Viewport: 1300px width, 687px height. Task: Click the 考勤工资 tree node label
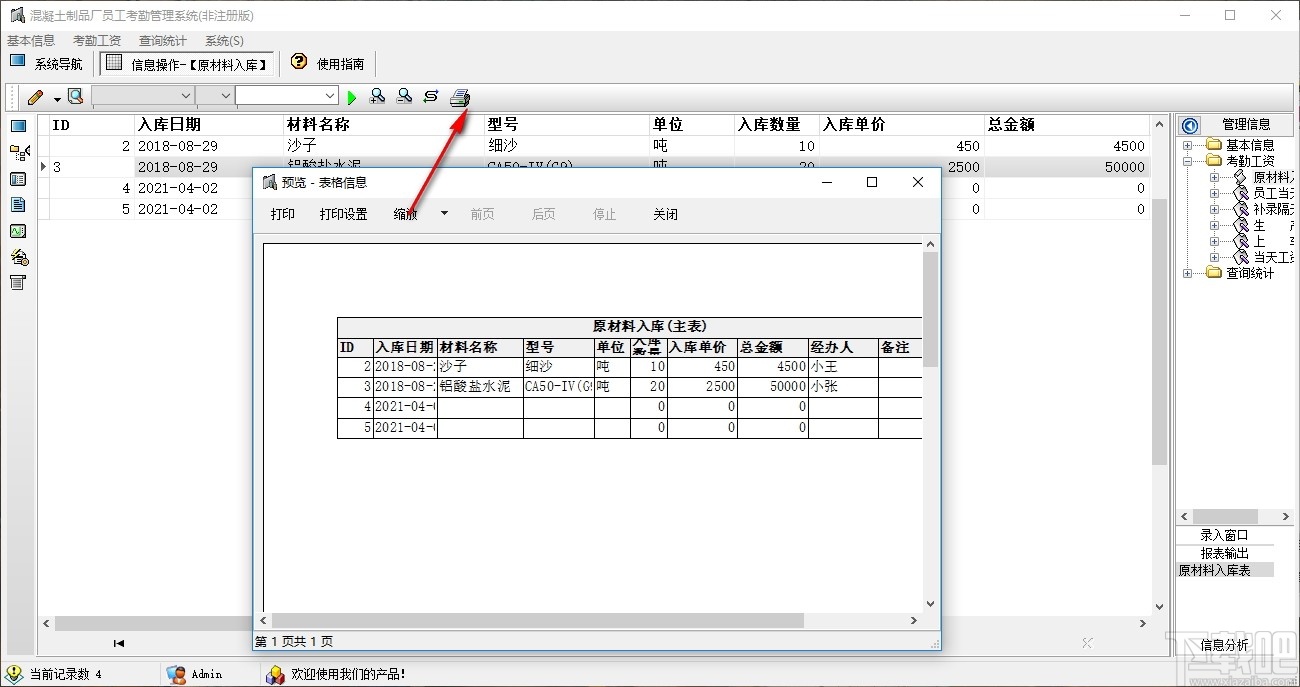(1251, 161)
